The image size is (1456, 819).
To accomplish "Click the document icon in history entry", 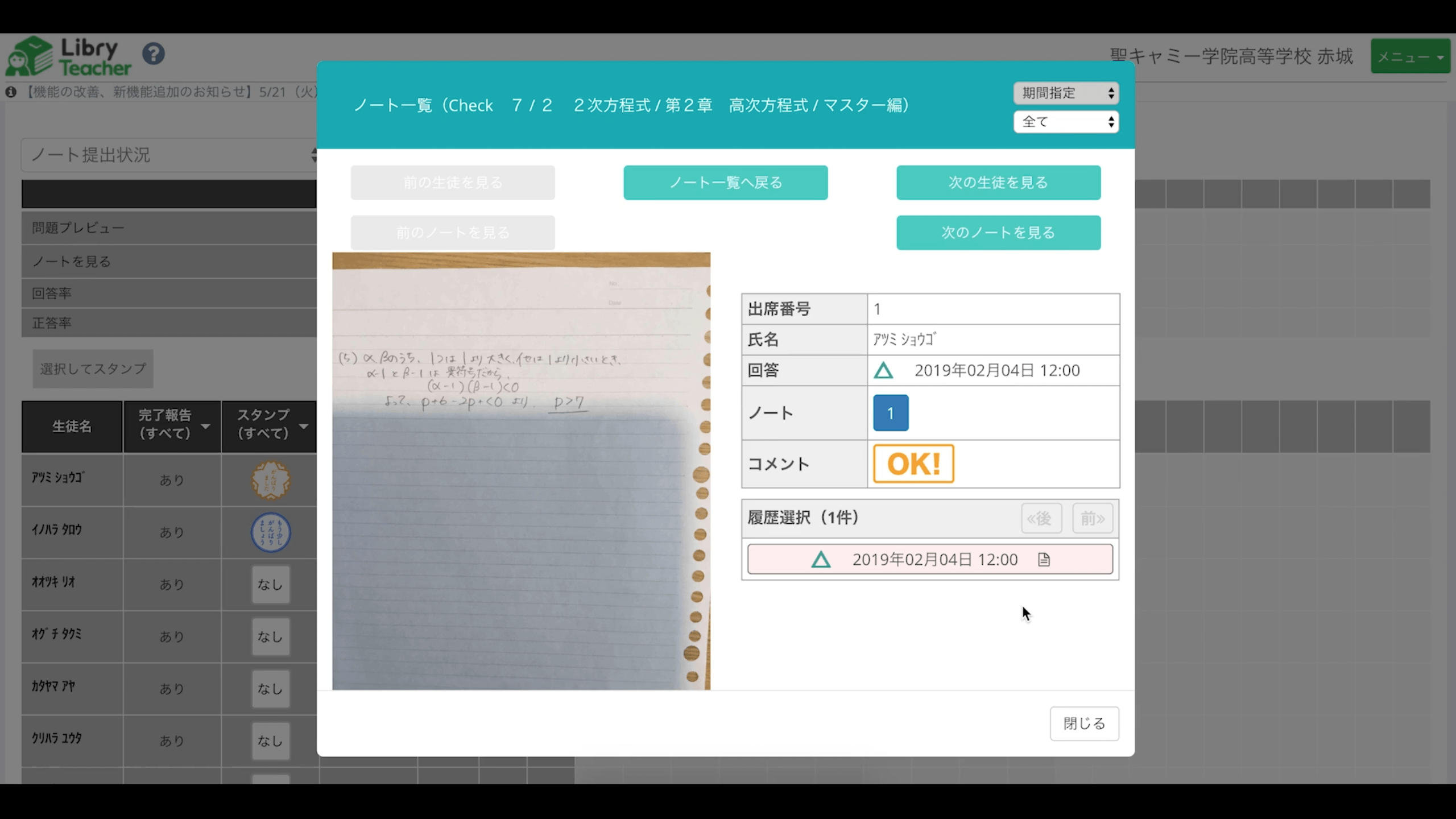I will point(1044,560).
